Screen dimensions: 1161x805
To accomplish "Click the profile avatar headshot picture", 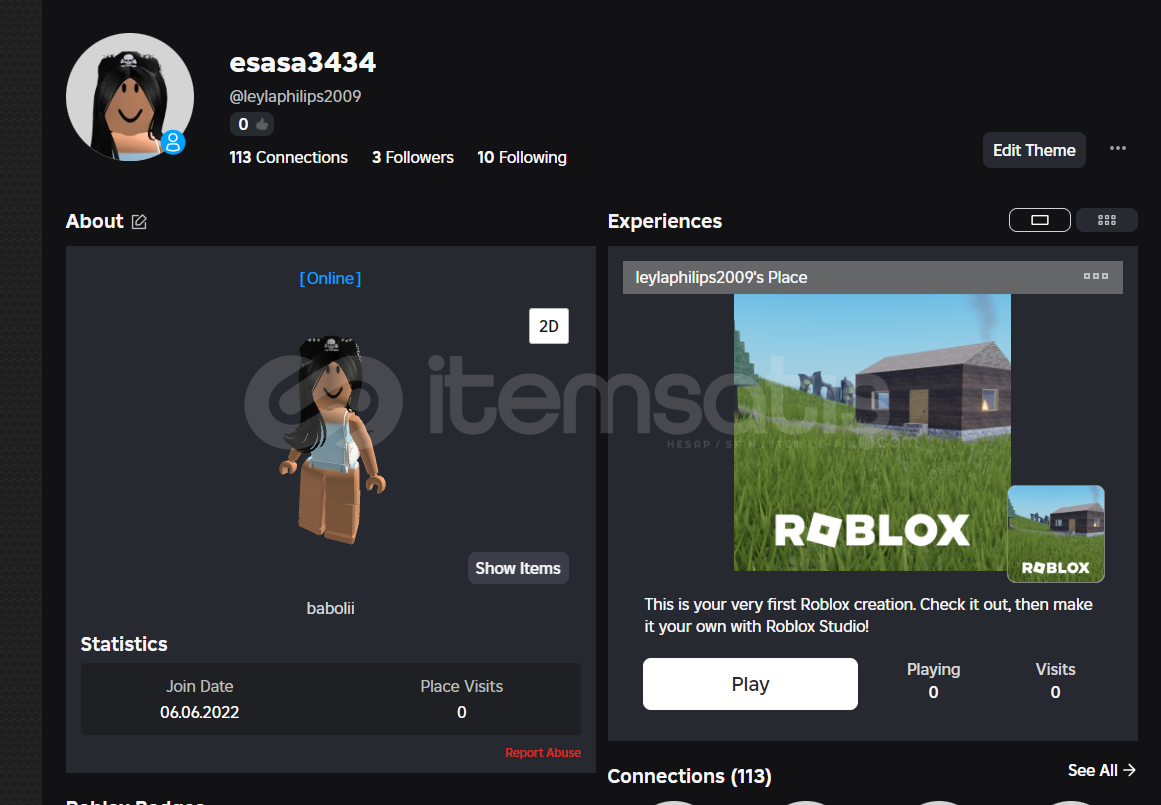I will [130, 97].
